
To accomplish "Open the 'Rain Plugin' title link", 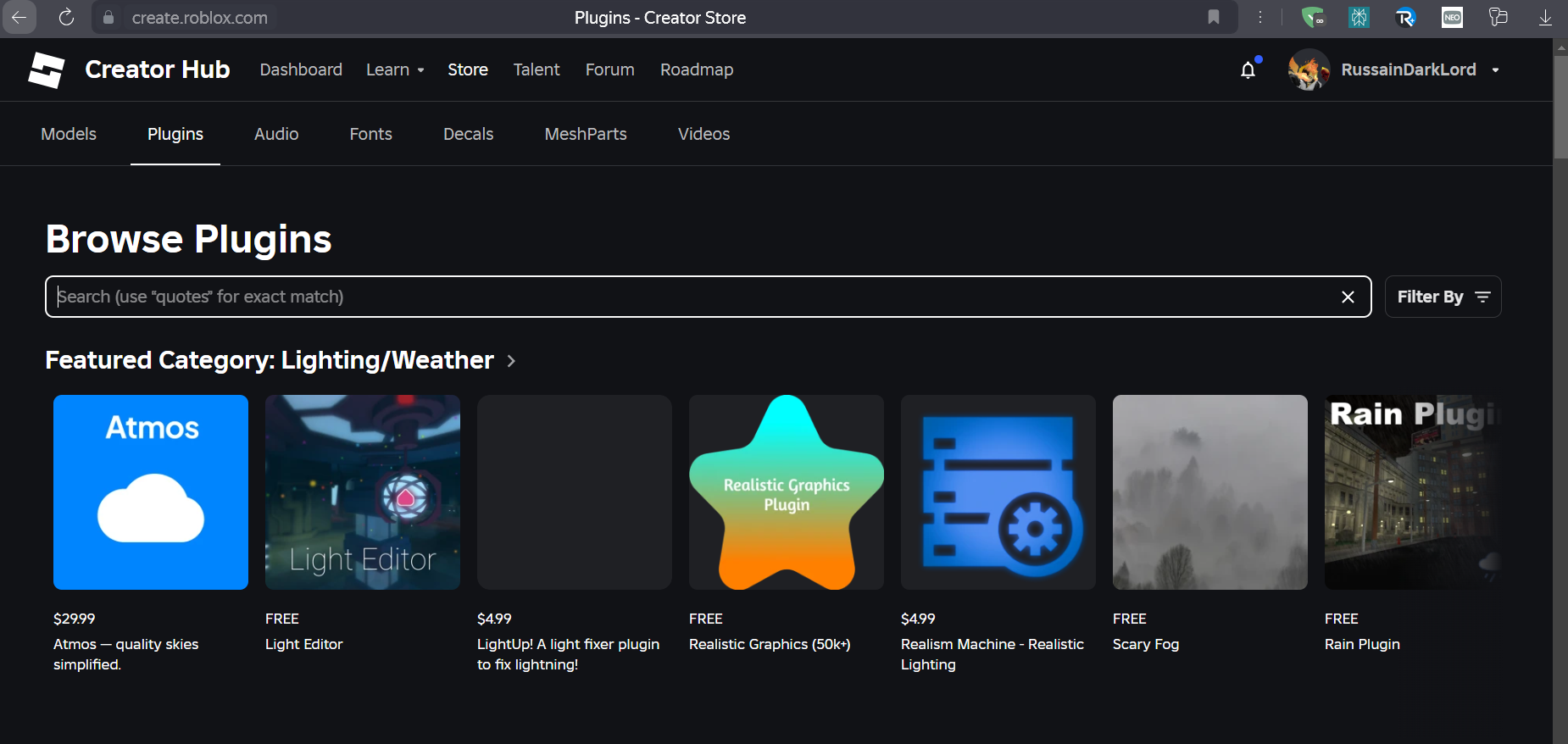I will 1362,644.
